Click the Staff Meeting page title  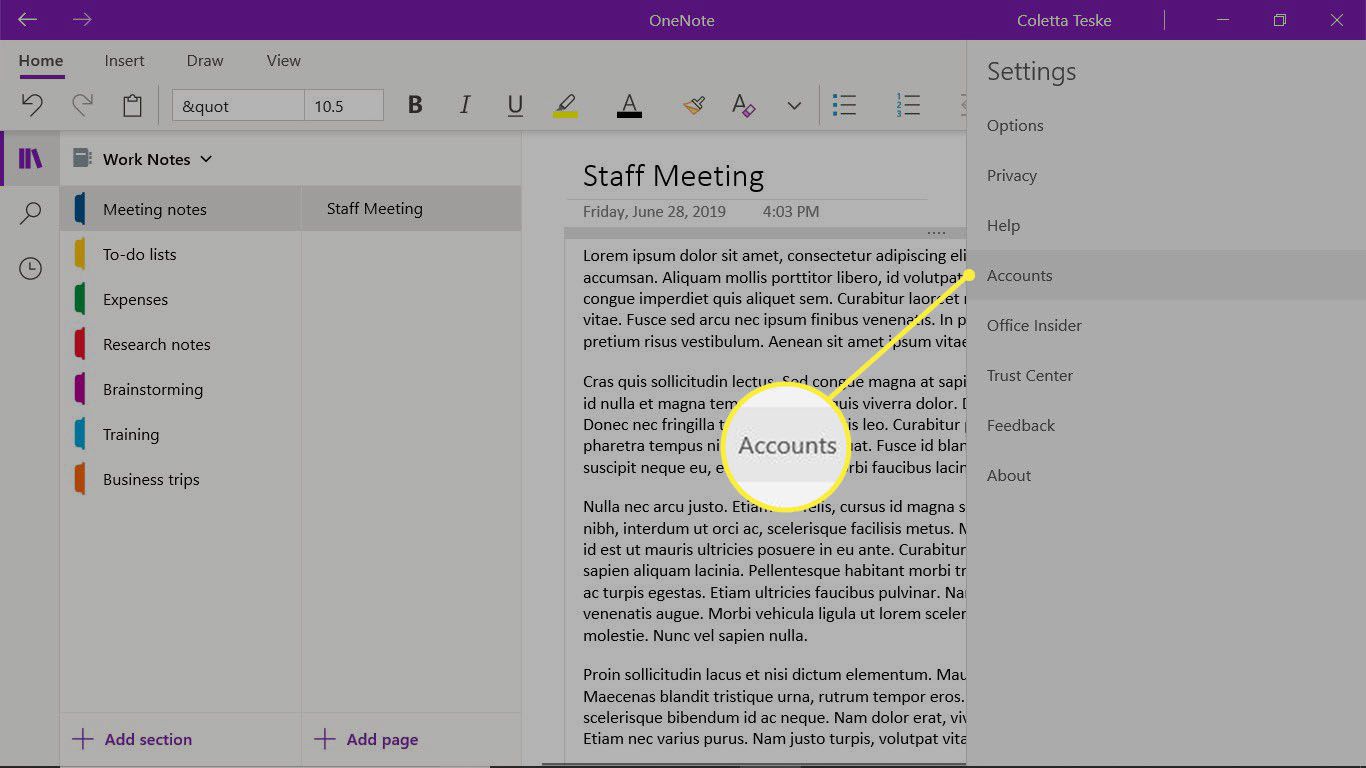click(x=673, y=176)
